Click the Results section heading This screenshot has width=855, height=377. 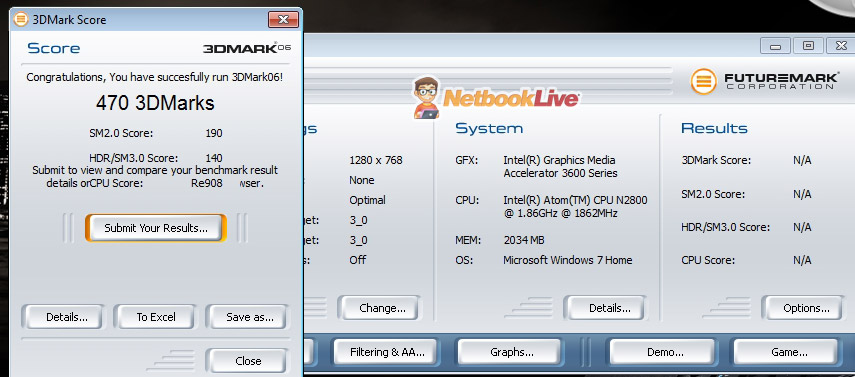(714, 129)
